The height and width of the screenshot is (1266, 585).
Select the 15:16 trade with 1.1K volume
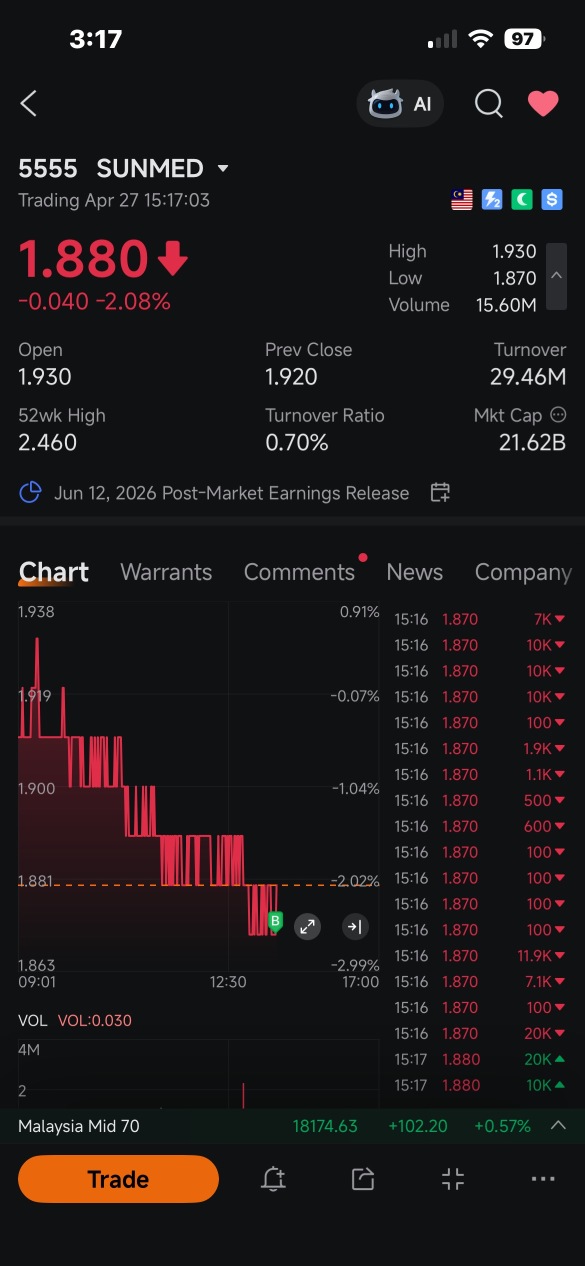(x=480, y=775)
